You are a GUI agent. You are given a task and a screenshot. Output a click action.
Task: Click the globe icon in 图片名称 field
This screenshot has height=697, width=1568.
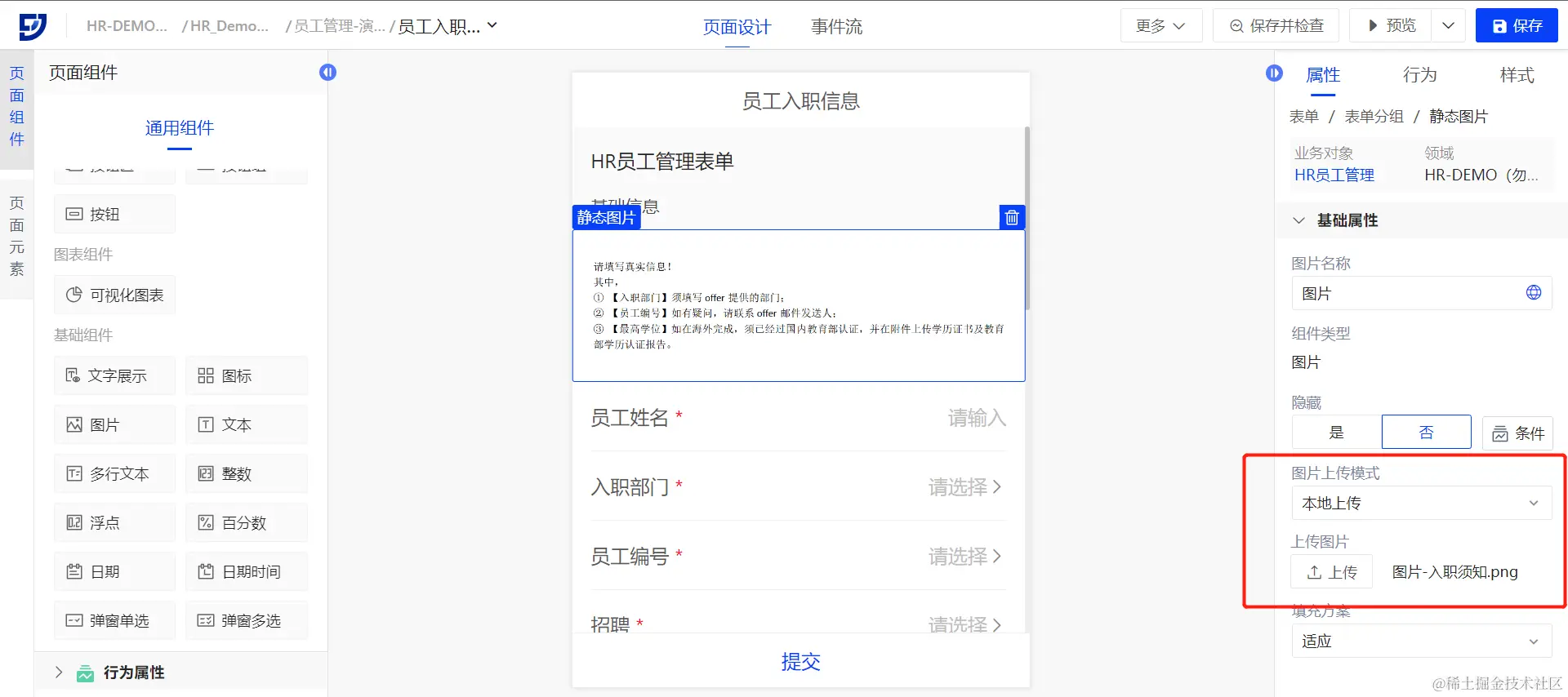tap(1534, 292)
